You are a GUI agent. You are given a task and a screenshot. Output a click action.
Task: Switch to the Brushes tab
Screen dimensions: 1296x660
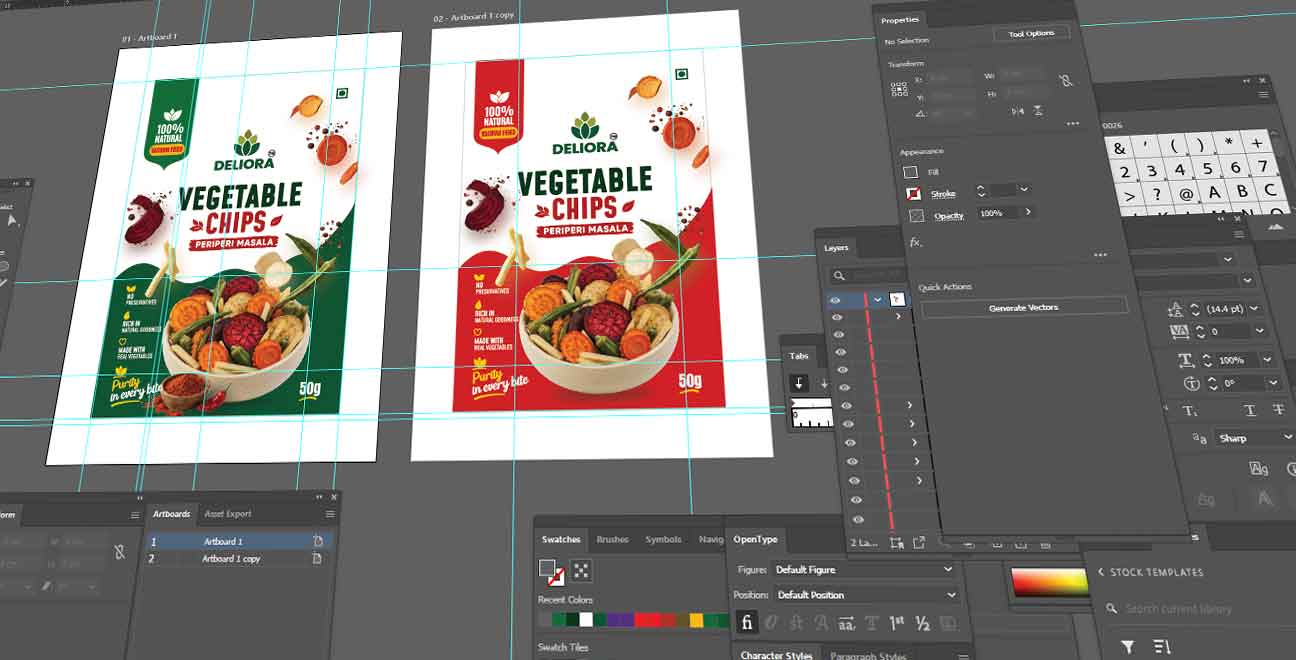(612, 539)
